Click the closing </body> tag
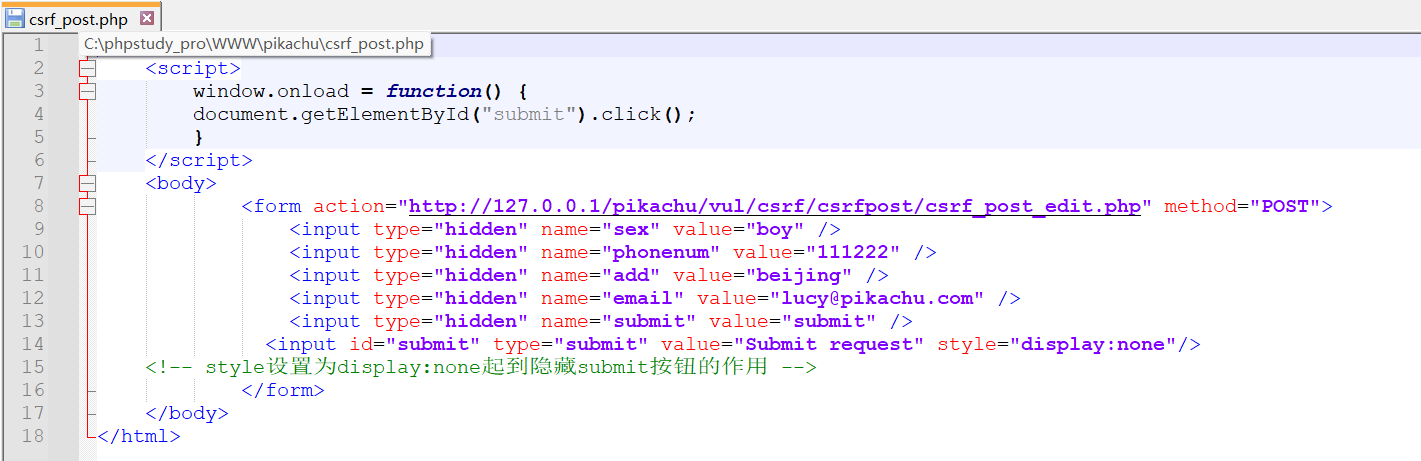This screenshot has height=461, width=1421. pyautogui.click(x=187, y=413)
